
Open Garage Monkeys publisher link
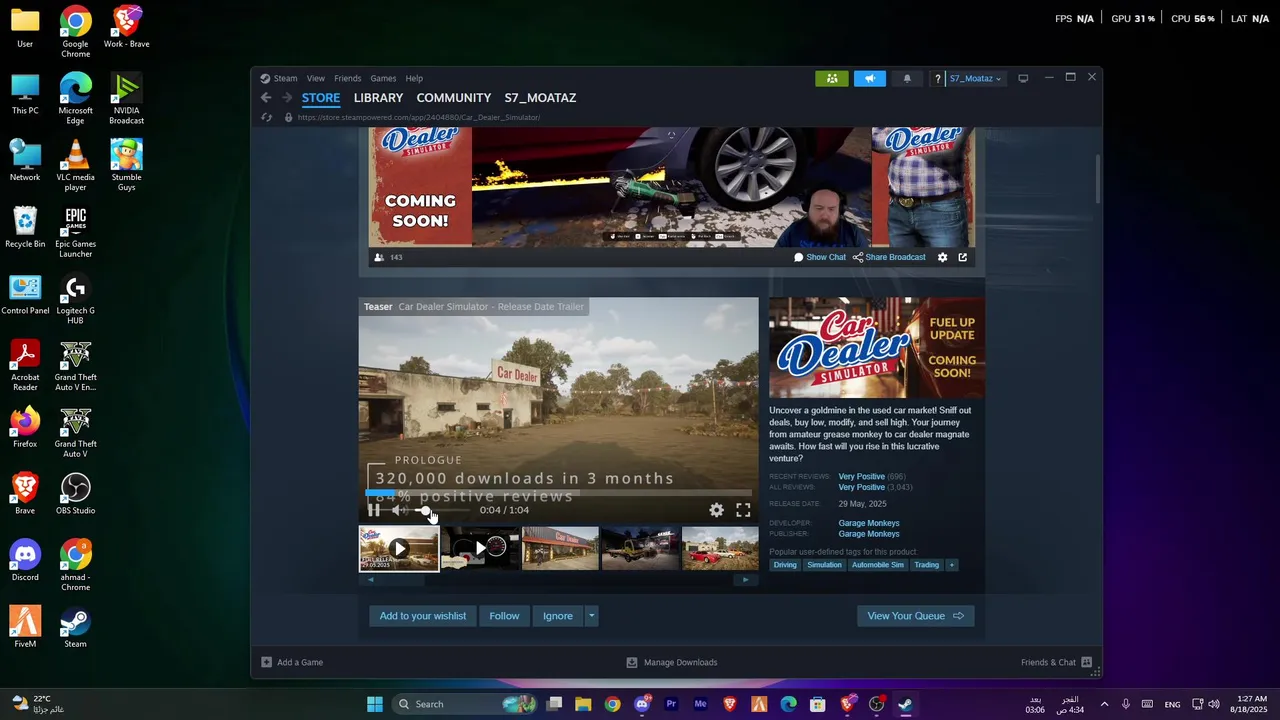pyautogui.click(x=869, y=534)
